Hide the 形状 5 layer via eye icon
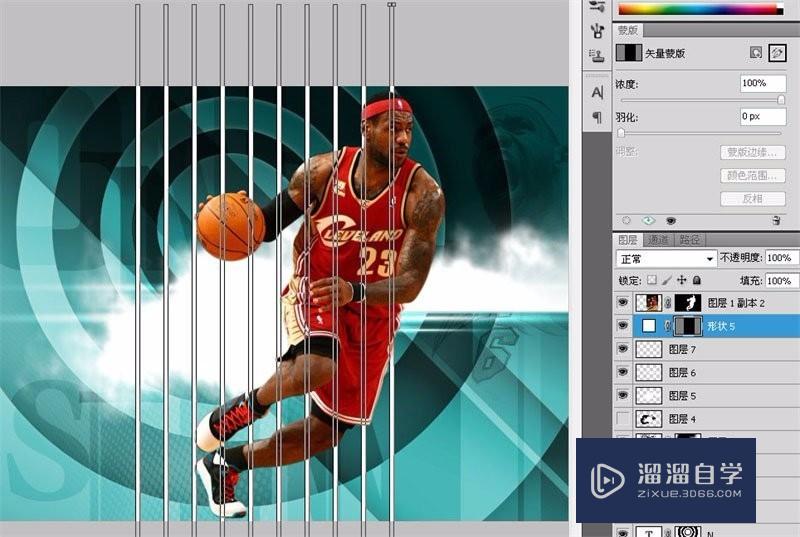The image size is (800, 537). 622,326
